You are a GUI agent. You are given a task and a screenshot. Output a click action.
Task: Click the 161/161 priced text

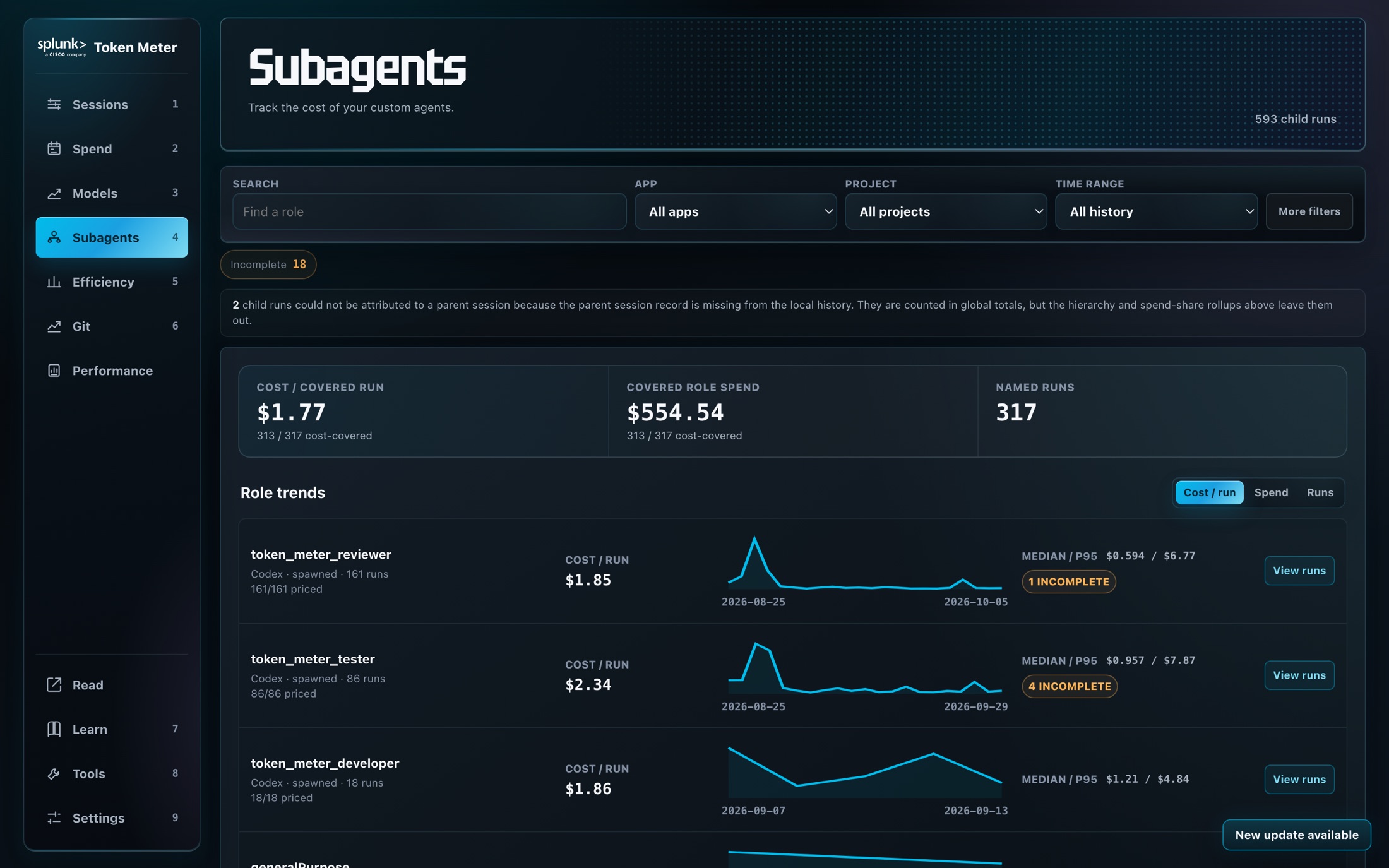pos(287,589)
